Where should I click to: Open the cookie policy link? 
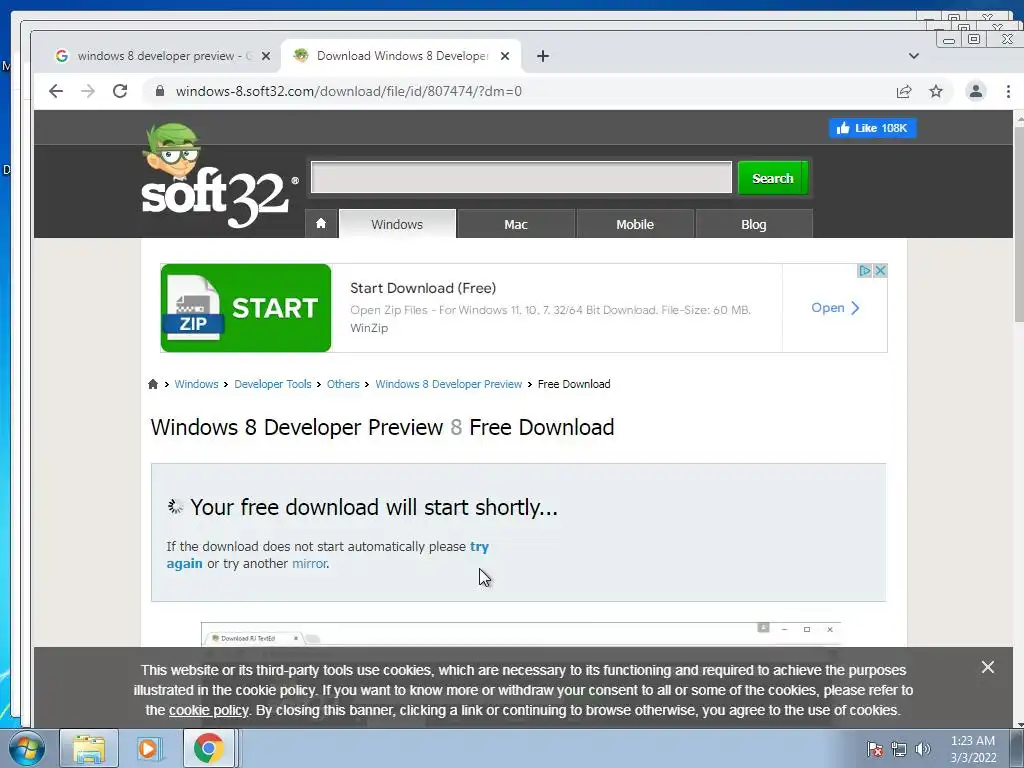(208, 710)
